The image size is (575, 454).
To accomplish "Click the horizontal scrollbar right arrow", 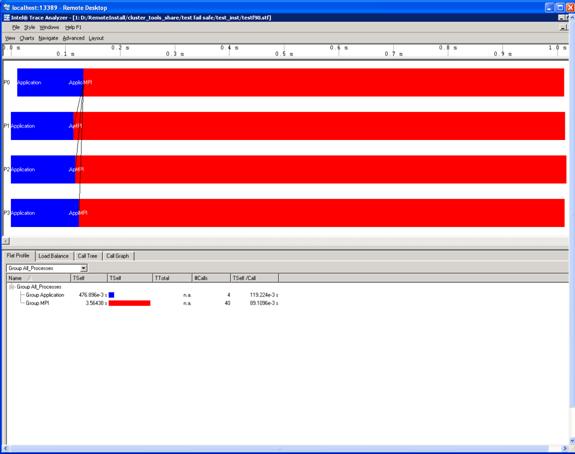I will [564, 448].
